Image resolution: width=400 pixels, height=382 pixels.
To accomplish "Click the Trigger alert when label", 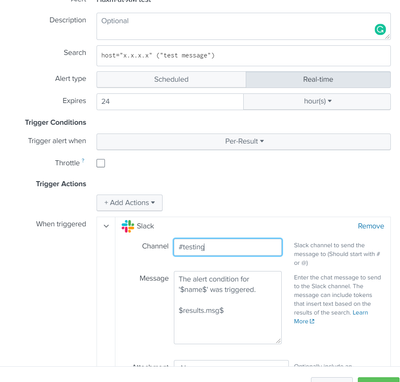I will coord(57,141).
